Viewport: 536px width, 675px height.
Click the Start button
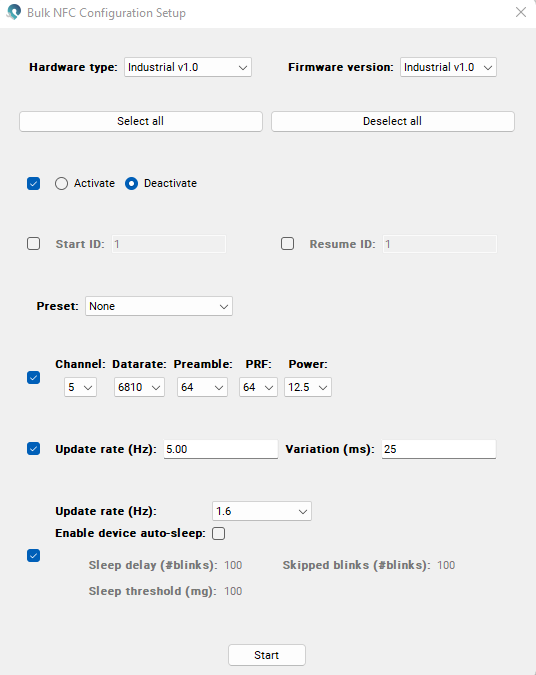(267, 655)
